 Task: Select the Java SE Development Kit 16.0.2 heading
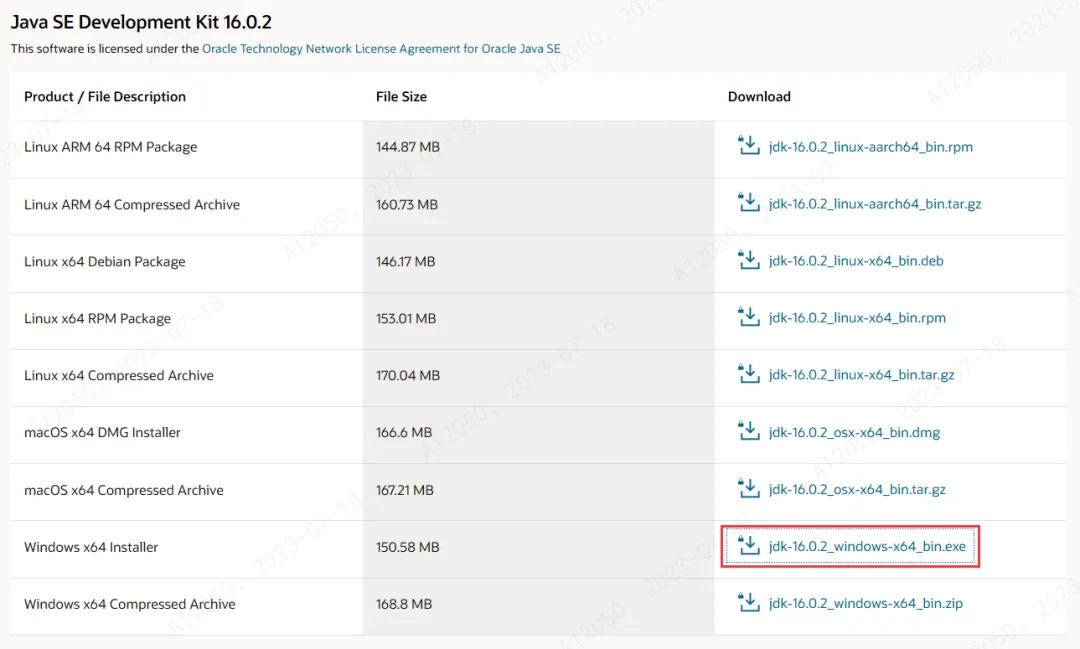(141, 22)
